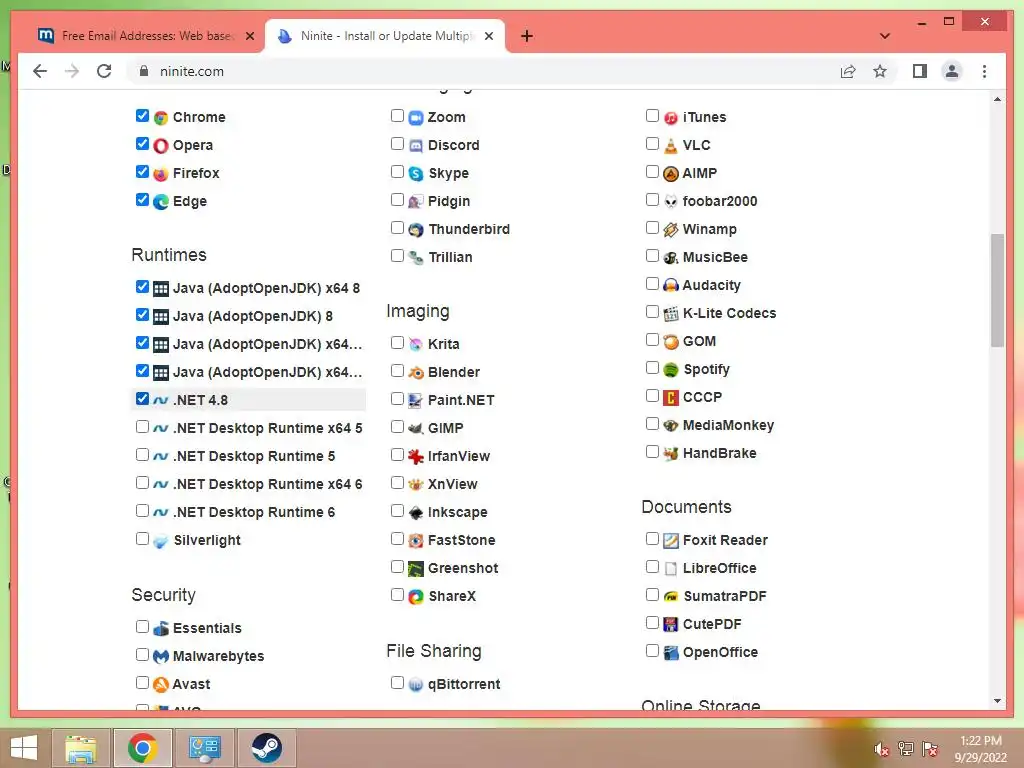Click the scrollbar down arrow
Viewport: 1024px width, 768px height.
997,701
